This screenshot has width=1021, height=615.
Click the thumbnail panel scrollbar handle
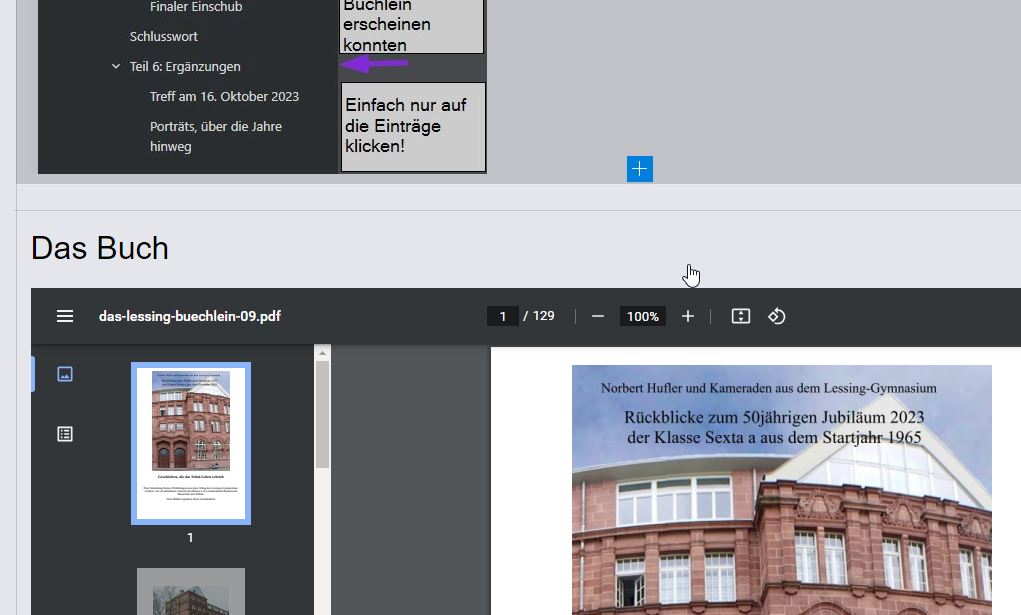322,414
